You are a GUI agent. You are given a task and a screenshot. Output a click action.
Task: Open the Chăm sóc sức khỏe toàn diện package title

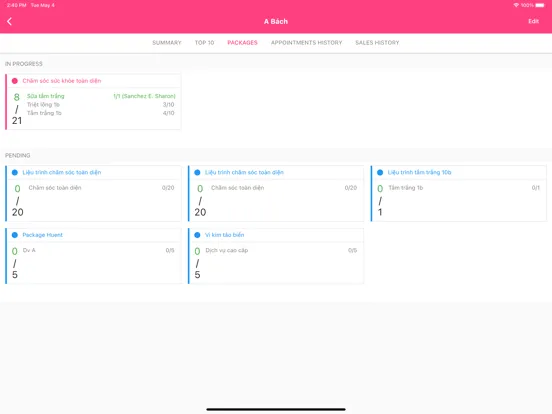click(x=62, y=81)
